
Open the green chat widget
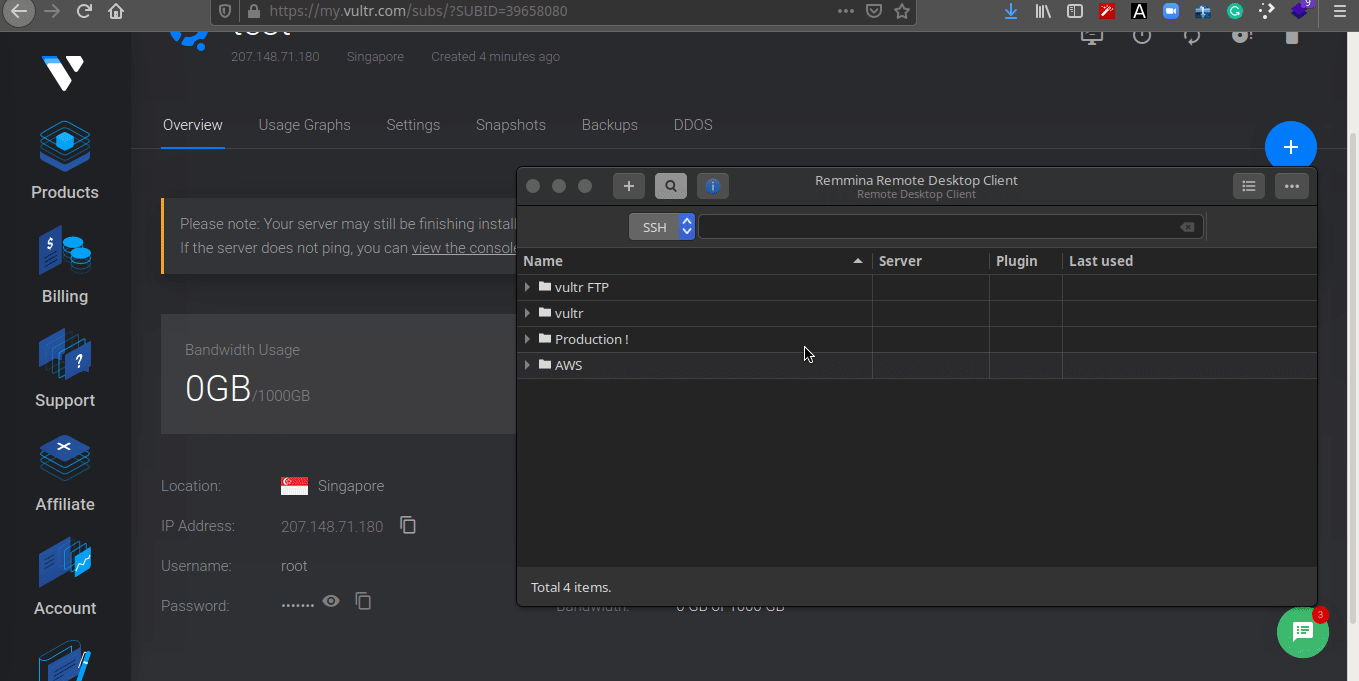coord(1303,632)
